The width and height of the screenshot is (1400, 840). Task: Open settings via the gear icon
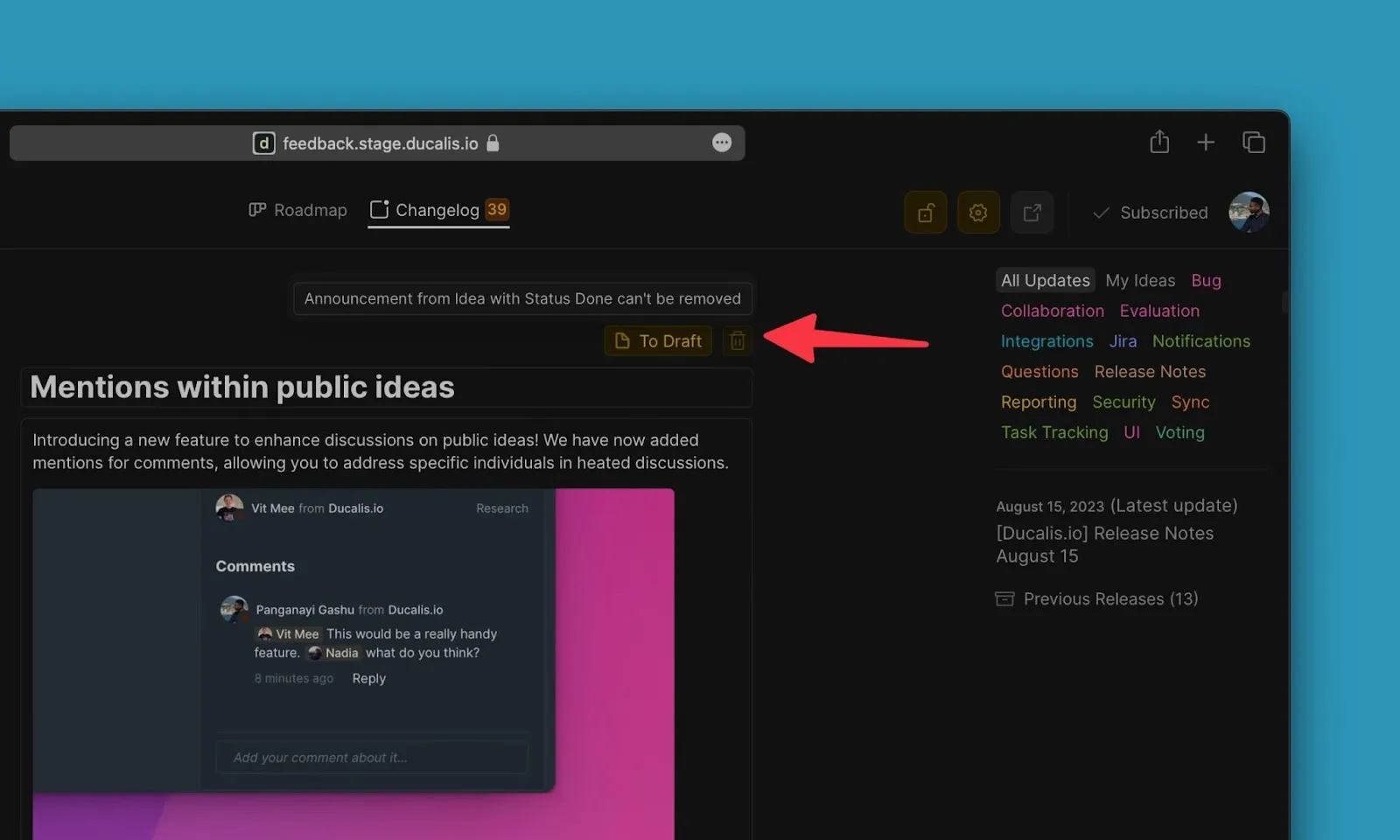point(978,213)
